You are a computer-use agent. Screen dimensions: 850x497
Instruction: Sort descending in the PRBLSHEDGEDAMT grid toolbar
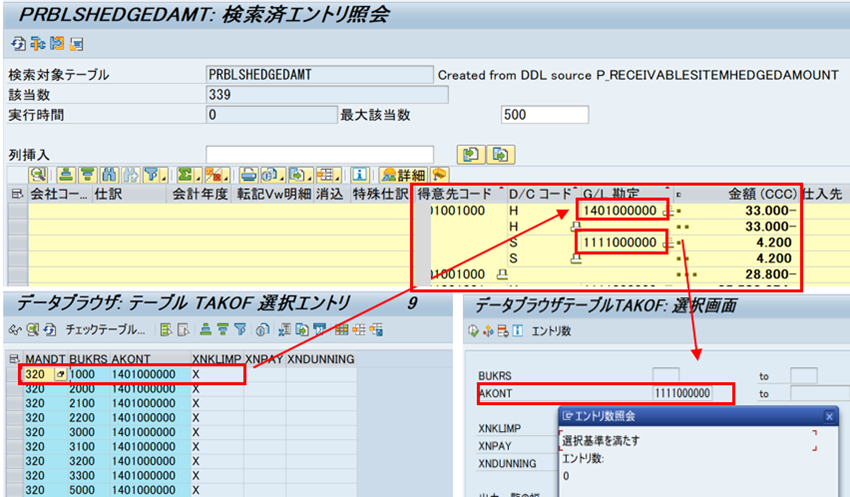87,175
